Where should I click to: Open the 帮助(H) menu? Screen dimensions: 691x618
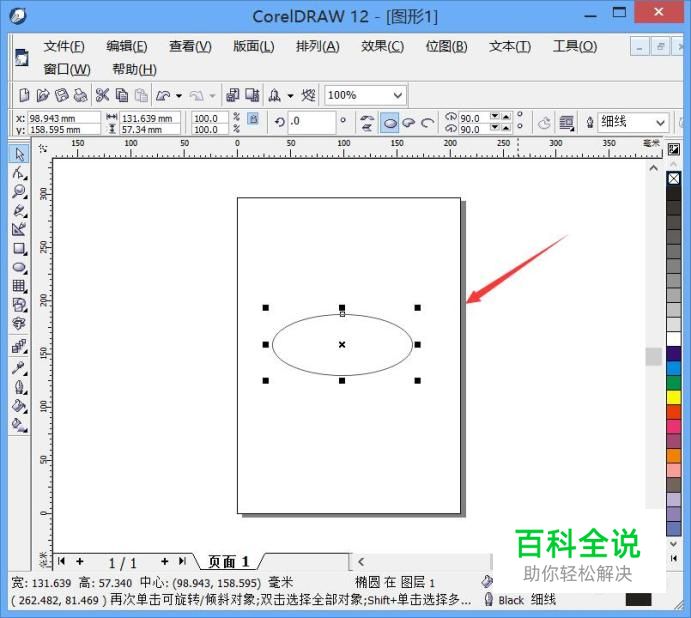(x=134, y=69)
